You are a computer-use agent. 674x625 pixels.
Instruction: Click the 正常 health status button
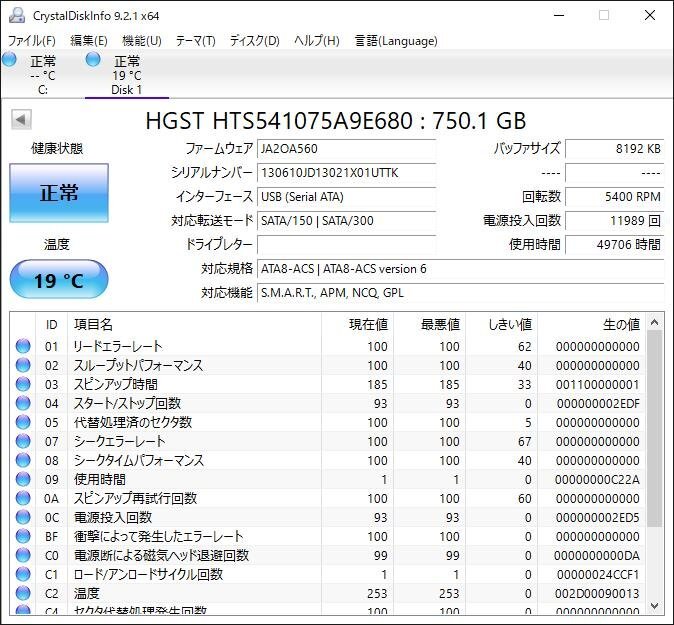tap(59, 194)
